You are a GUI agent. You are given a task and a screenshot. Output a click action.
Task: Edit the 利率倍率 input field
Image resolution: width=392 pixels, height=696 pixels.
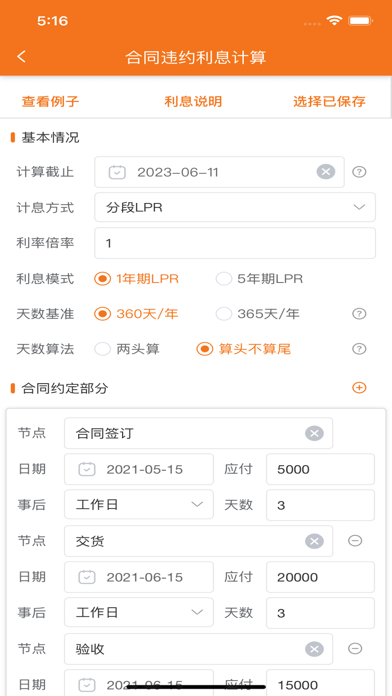point(235,243)
